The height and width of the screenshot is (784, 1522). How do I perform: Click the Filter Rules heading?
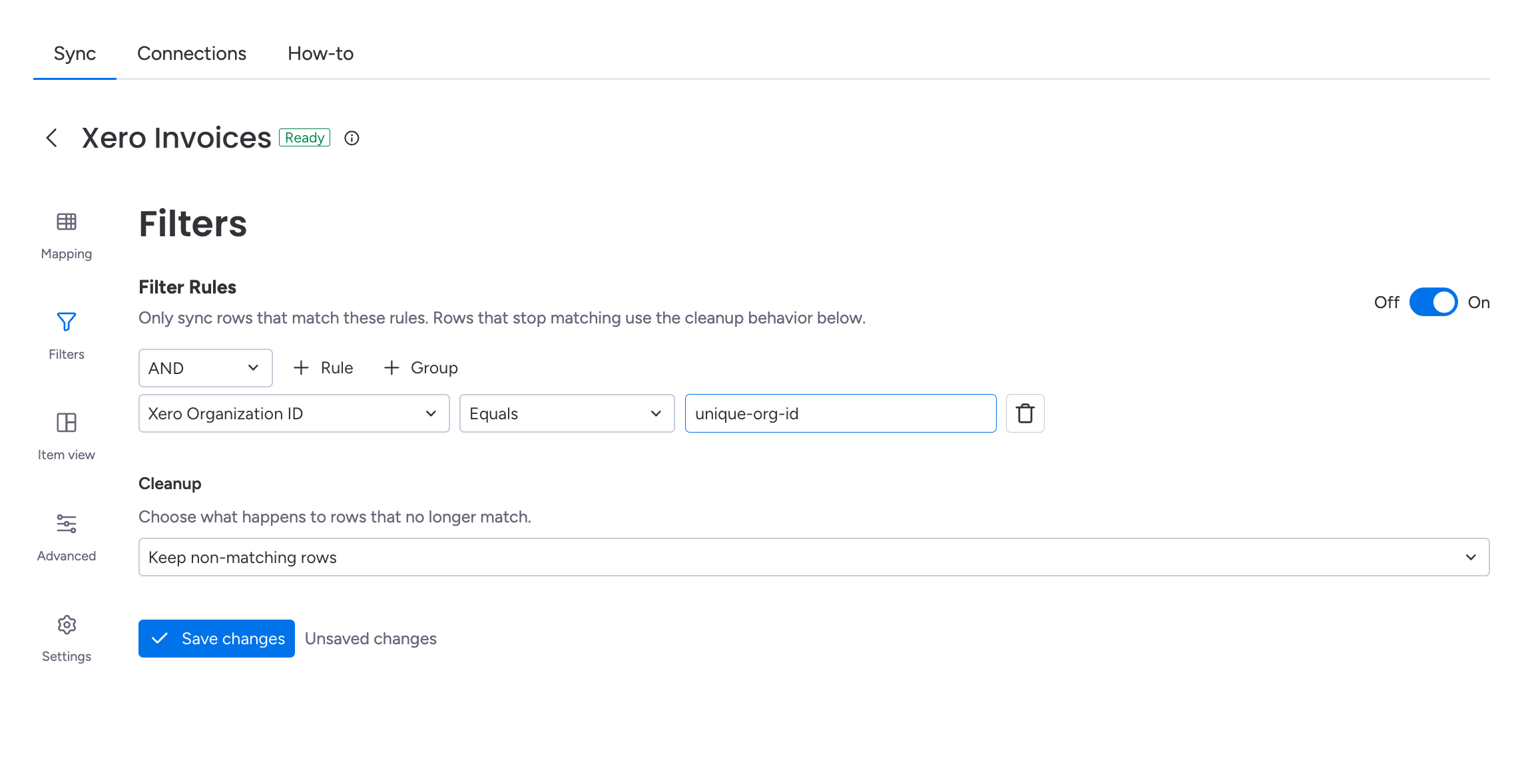pos(187,287)
